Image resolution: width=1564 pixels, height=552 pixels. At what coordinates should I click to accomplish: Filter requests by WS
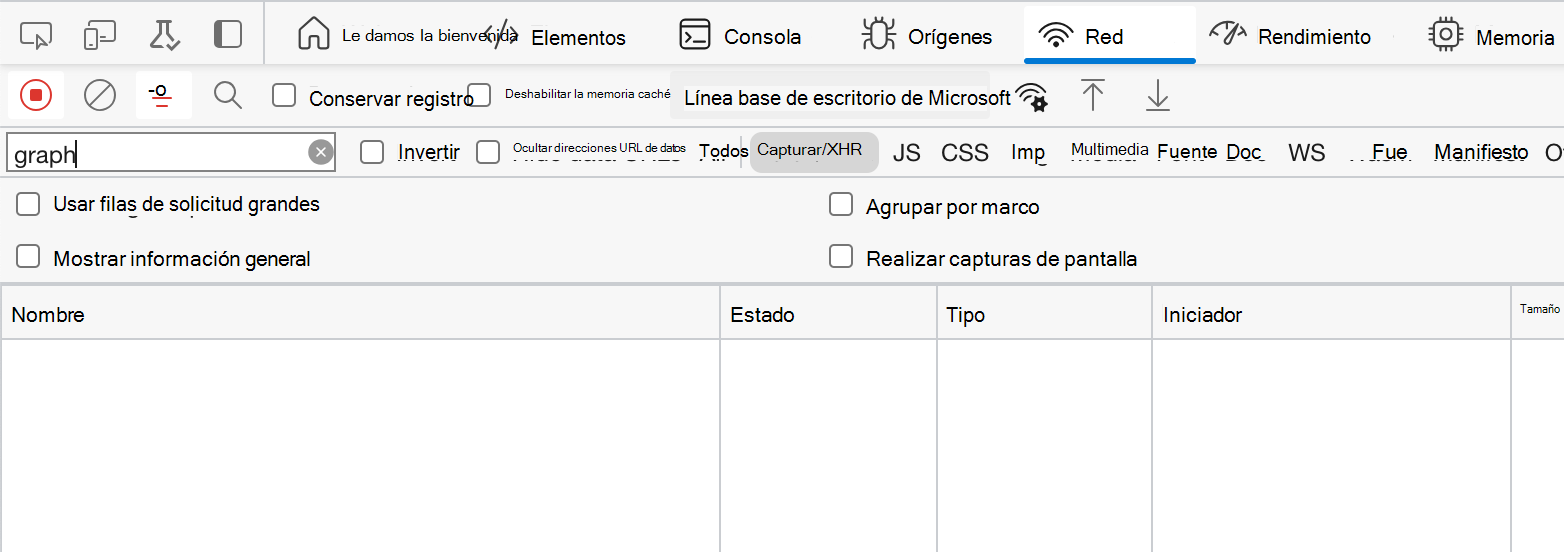pos(1306,152)
